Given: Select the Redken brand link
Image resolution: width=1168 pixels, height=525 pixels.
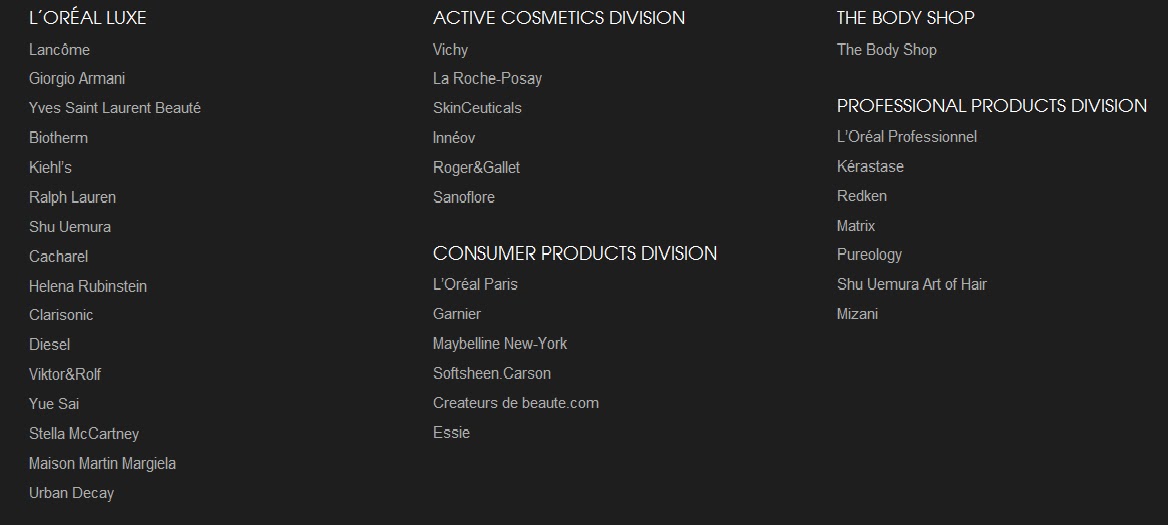Looking at the screenshot, I should (862, 196).
